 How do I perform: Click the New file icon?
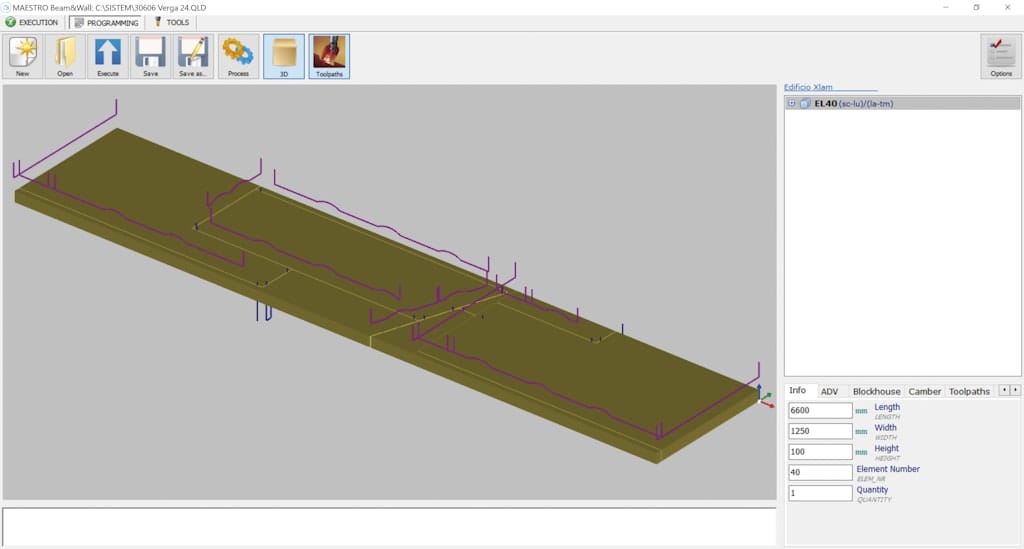22,56
